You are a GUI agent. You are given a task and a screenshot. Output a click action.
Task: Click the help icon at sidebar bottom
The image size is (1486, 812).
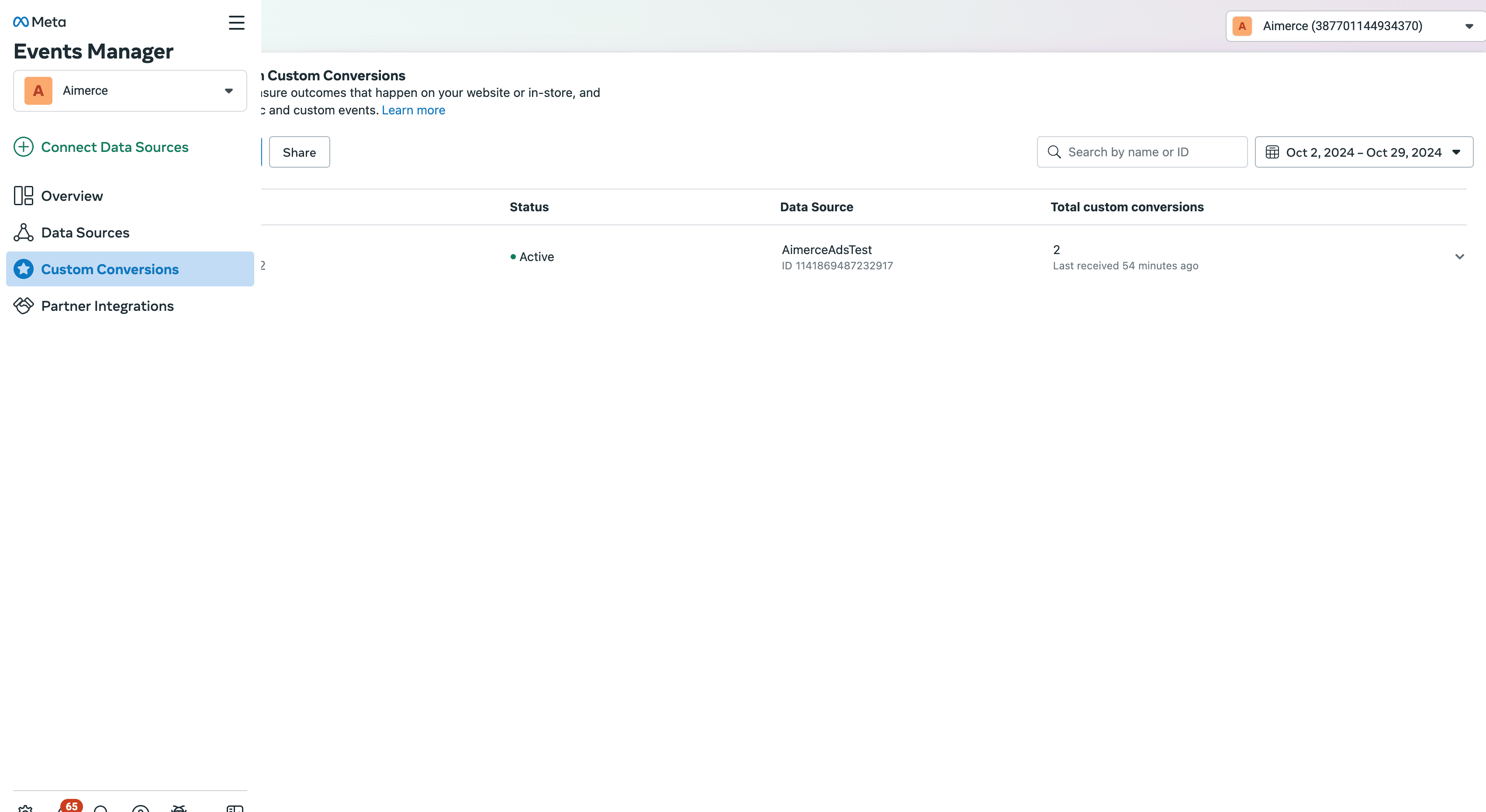pos(140,809)
